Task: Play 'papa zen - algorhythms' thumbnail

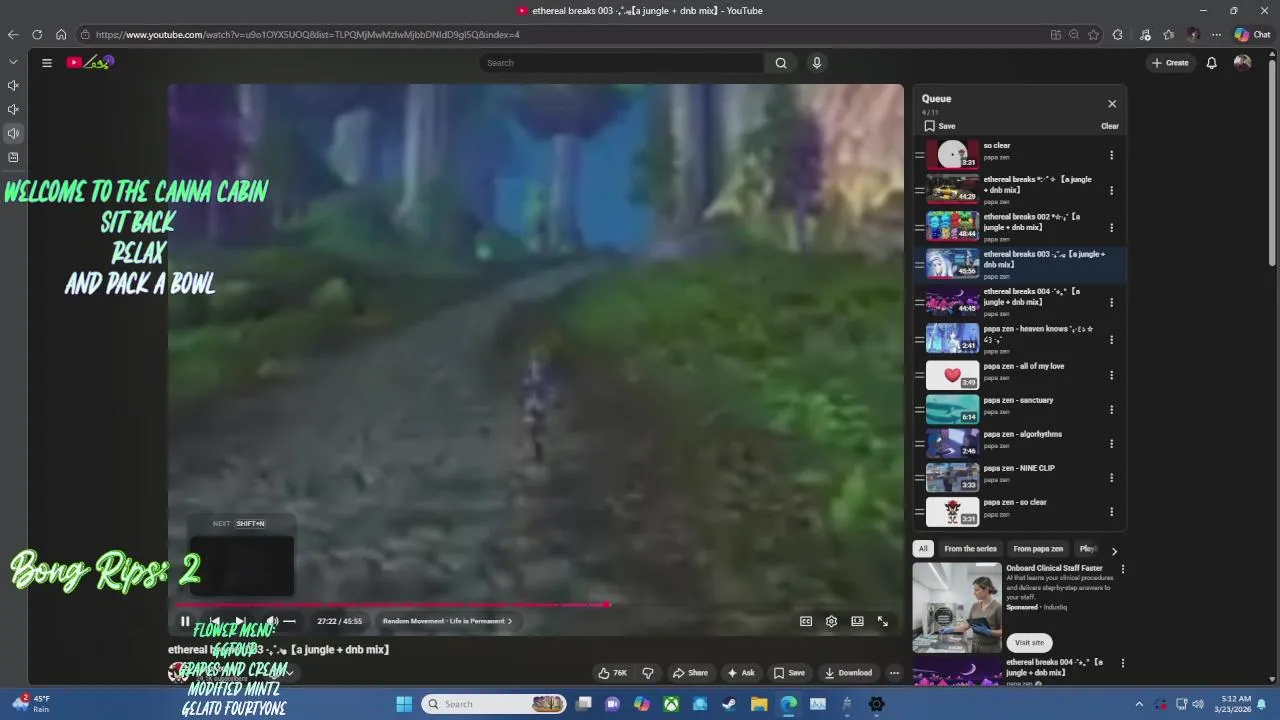Action: [x=952, y=443]
